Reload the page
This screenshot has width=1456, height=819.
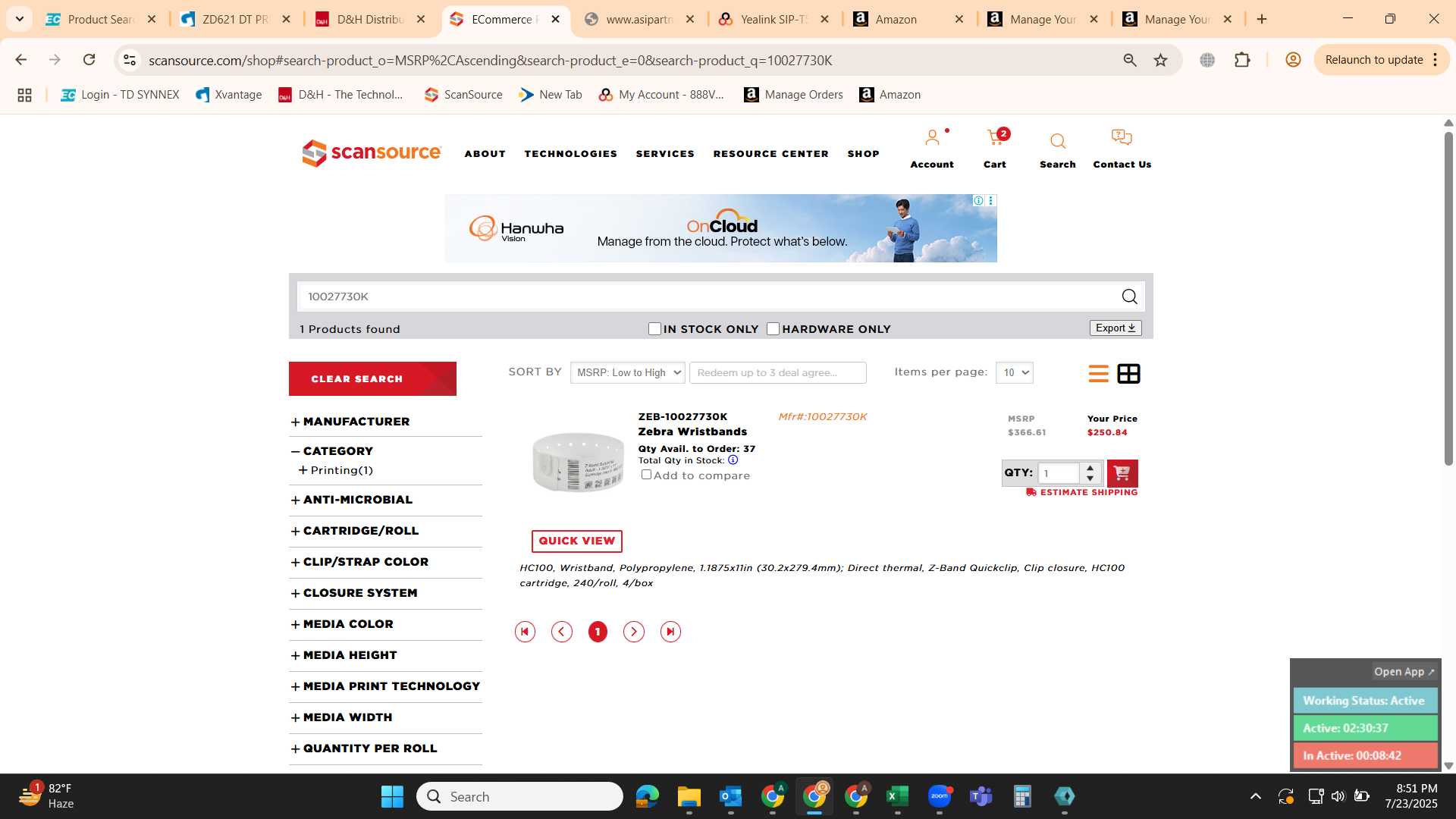point(89,60)
